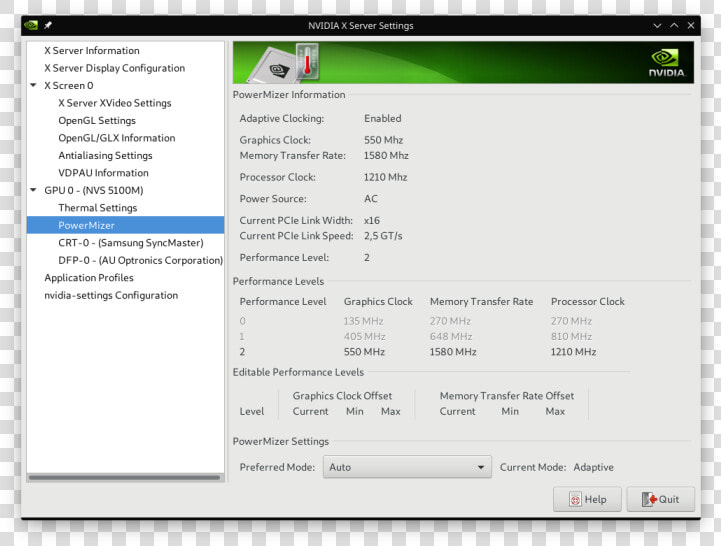Open the Preferred Mode dropdown set to Auto
Viewport: 721px width, 546px height.
(407, 467)
